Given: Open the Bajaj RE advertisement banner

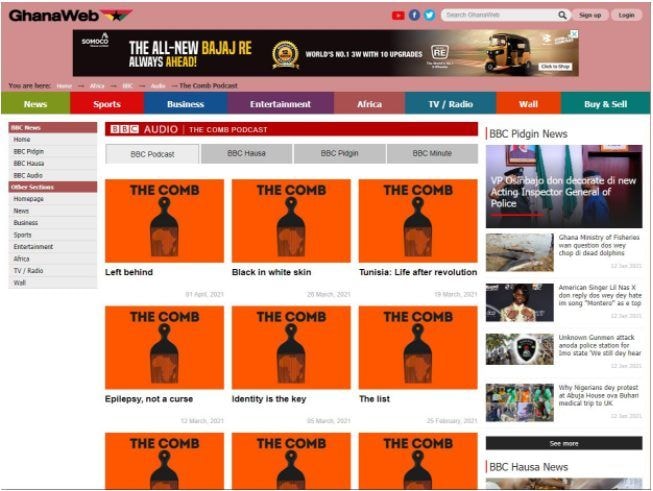Looking at the screenshot, I should point(325,53).
